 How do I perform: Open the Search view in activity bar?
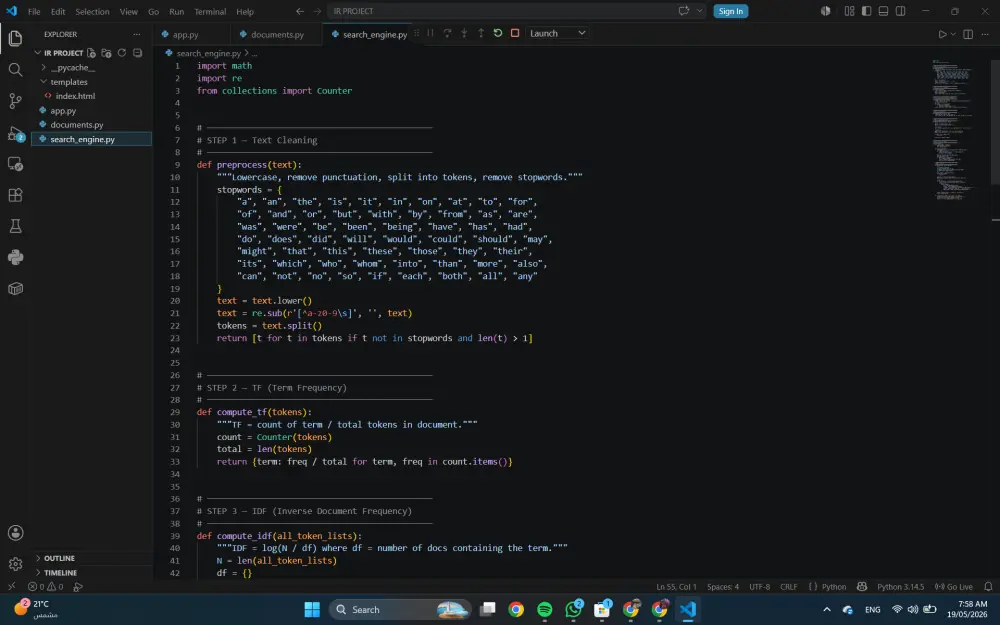click(x=15, y=70)
